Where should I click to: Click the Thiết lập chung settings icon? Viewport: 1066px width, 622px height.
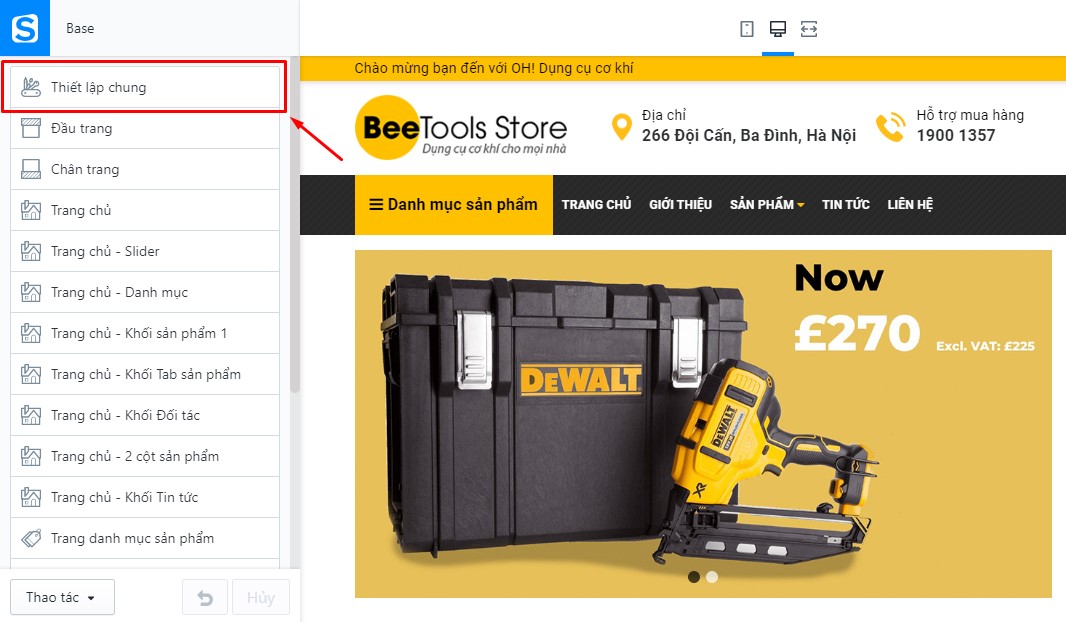(x=31, y=87)
